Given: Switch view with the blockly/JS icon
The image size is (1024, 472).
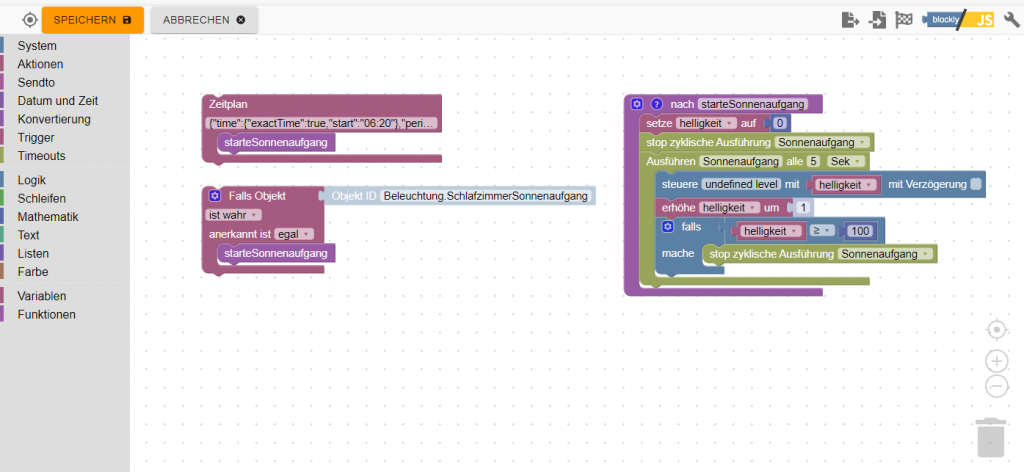Looking at the screenshot, I should [x=959, y=19].
